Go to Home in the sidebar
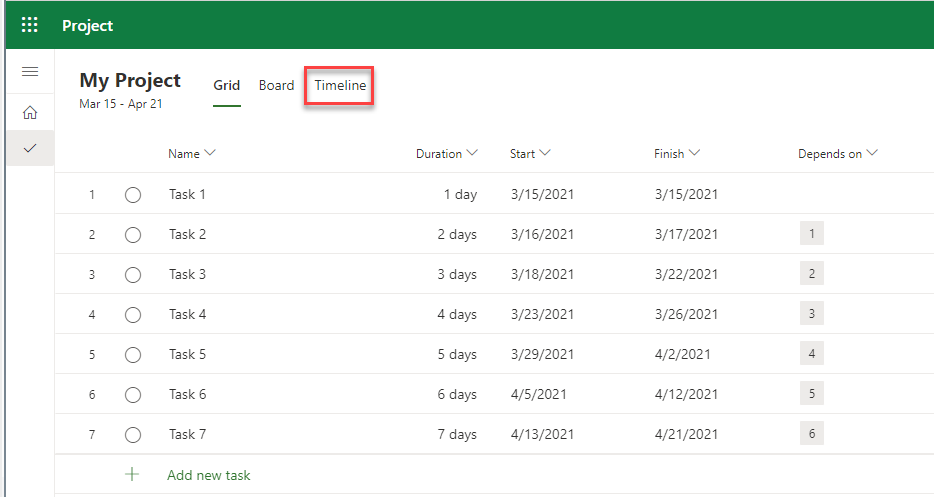Viewport: 934px width, 497px height. (x=30, y=113)
